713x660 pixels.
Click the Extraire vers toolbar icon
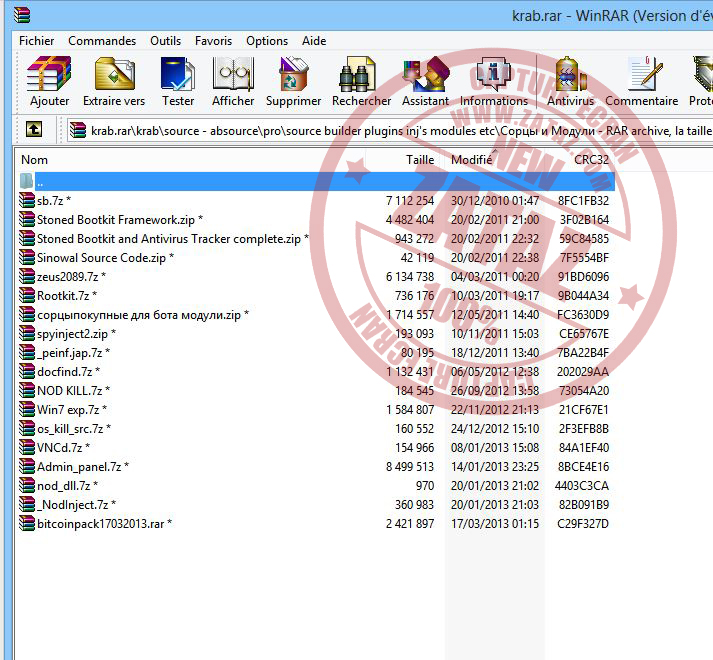click(x=115, y=74)
